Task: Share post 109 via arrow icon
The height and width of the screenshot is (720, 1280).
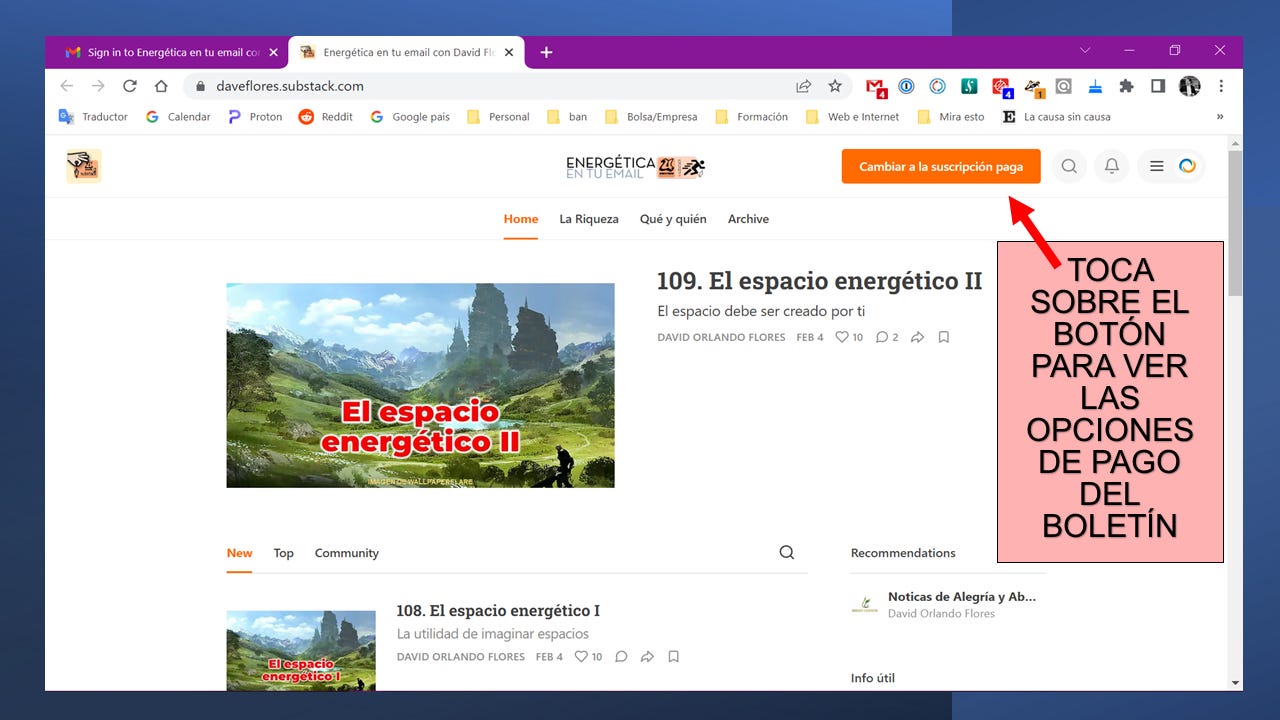Action: click(x=917, y=337)
